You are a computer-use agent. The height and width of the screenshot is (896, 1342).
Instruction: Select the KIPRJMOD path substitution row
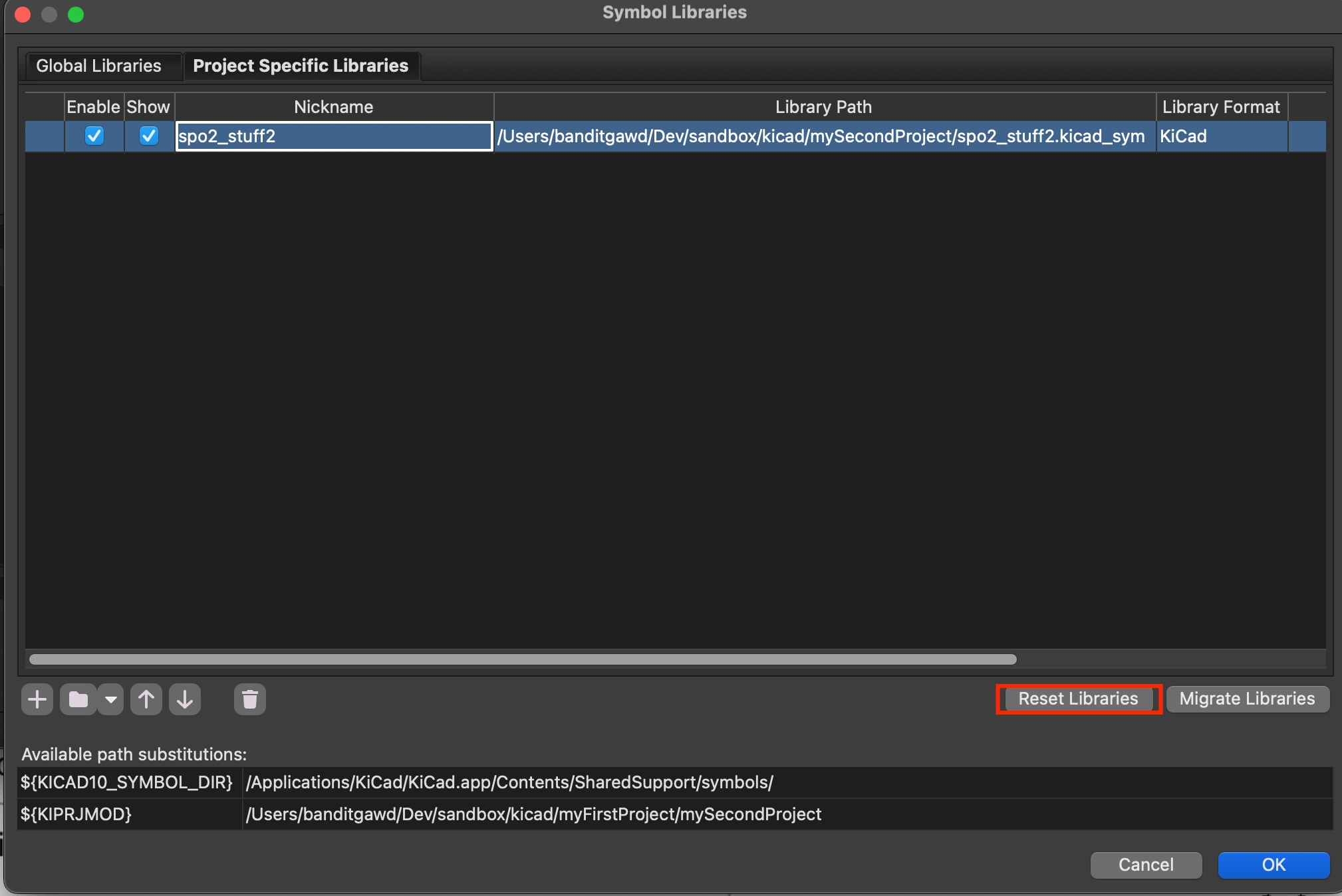[674, 814]
